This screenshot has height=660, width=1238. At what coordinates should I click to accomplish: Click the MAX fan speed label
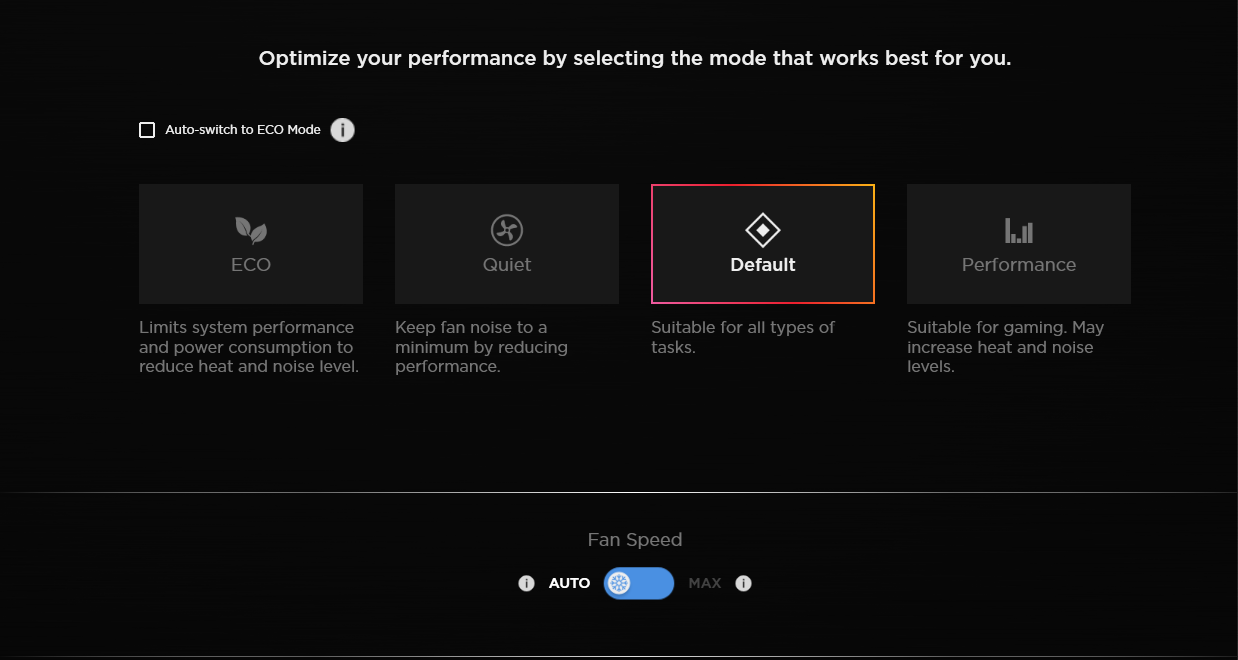(705, 583)
